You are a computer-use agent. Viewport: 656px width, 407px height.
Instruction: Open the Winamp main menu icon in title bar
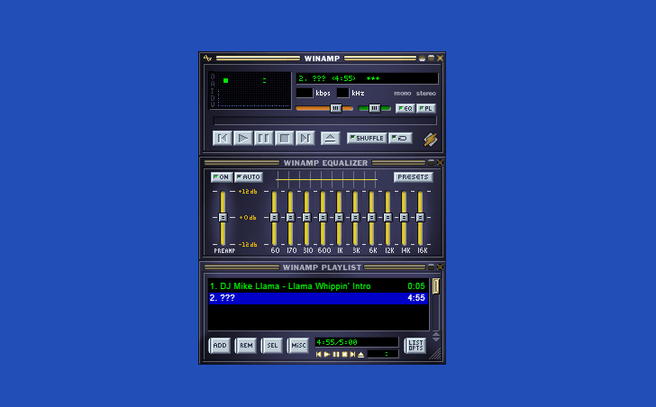pyautogui.click(x=208, y=58)
